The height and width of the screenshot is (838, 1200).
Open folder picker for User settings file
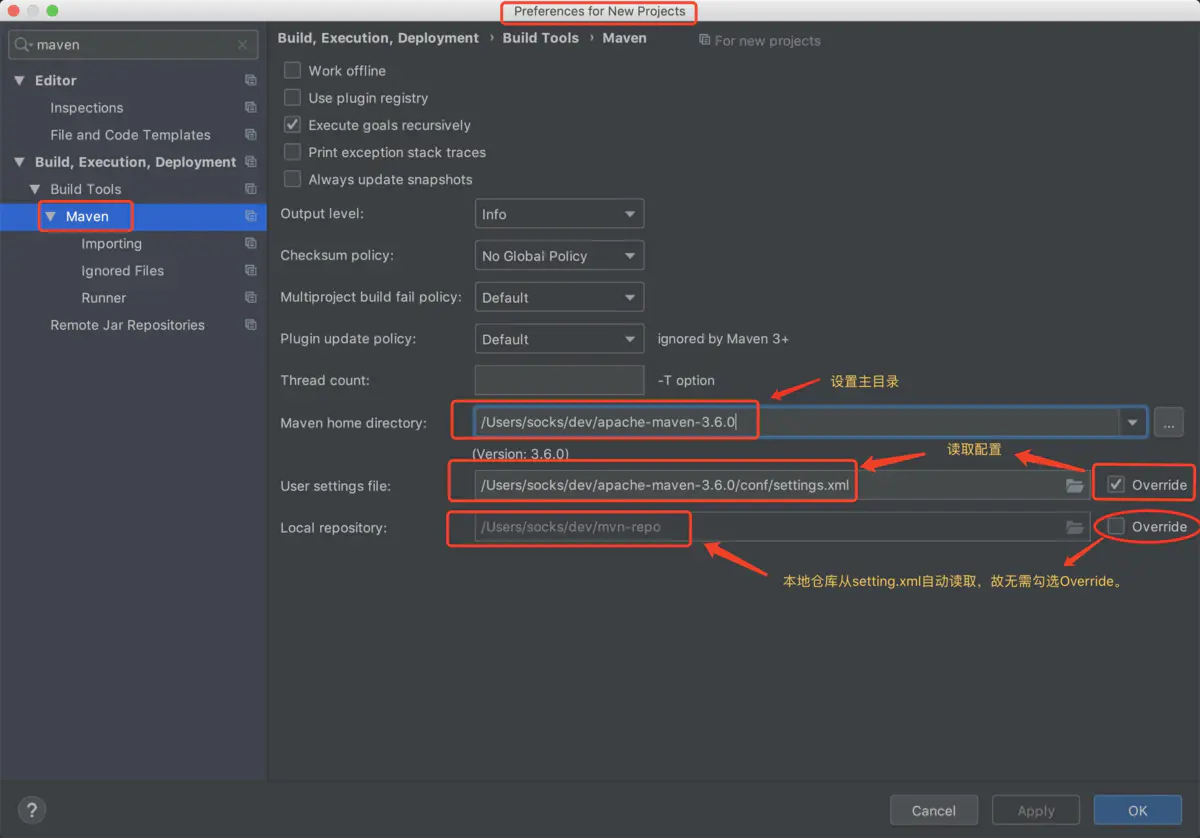(x=1074, y=485)
